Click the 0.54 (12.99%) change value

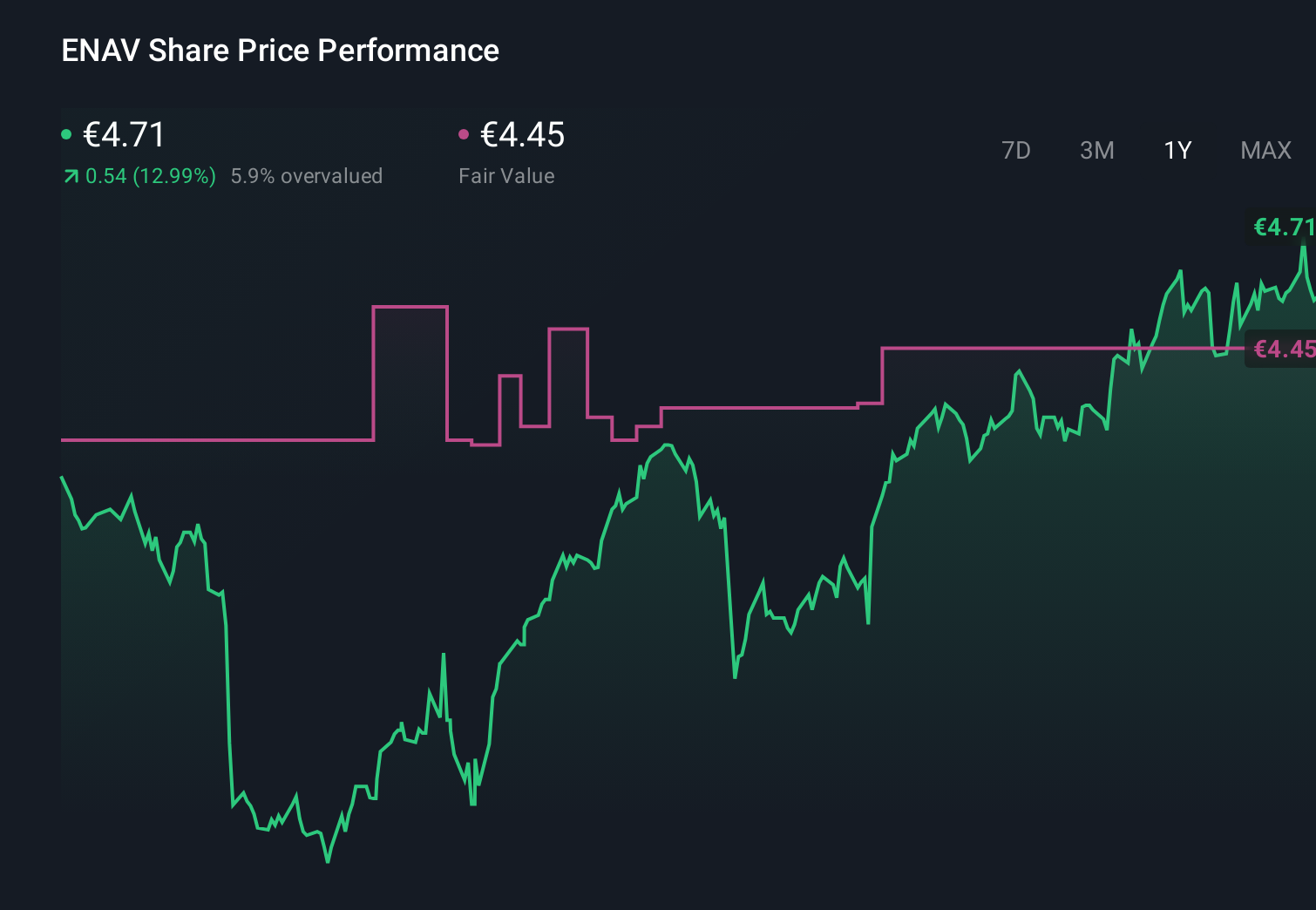151,176
